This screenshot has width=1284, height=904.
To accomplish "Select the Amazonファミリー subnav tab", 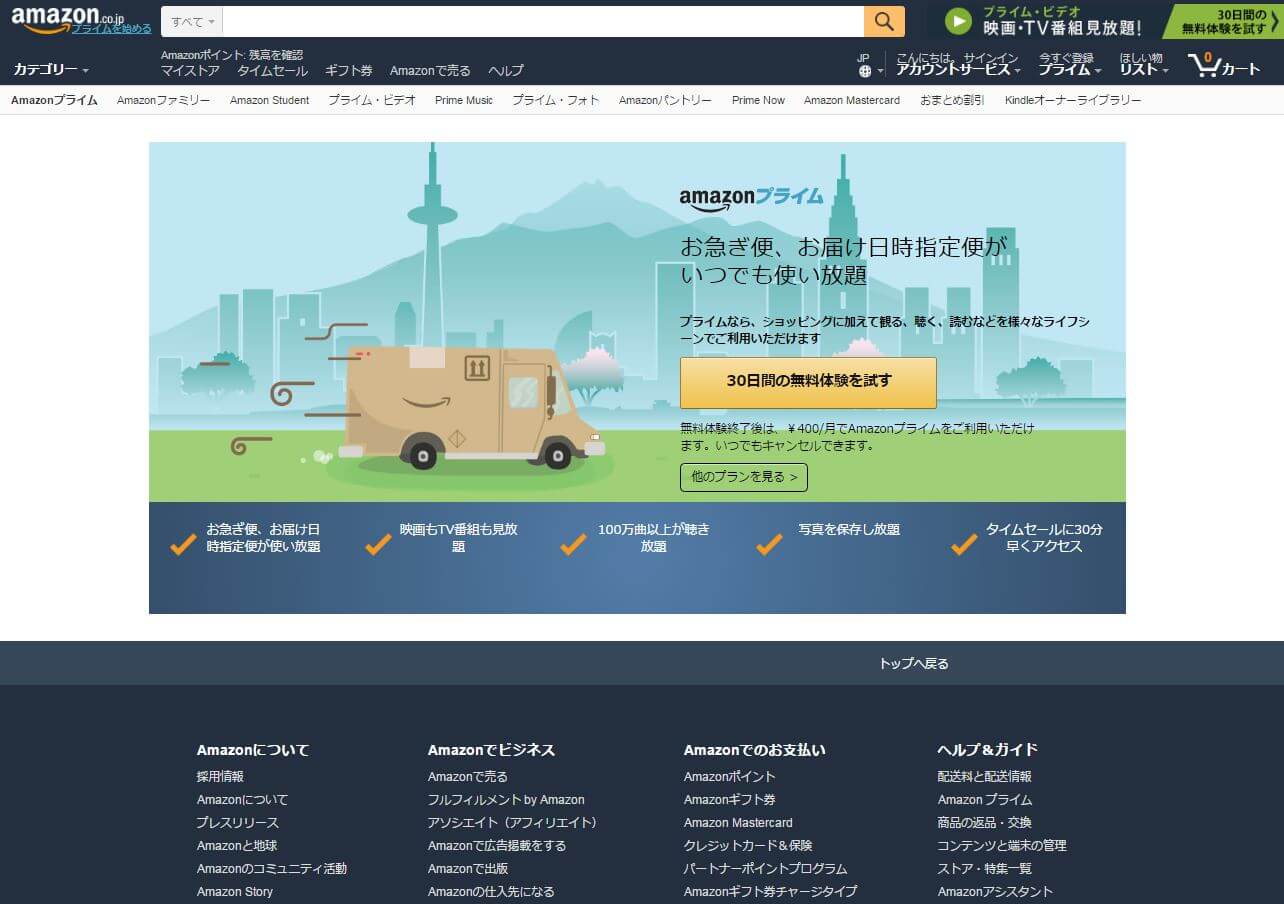I will [x=163, y=100].
